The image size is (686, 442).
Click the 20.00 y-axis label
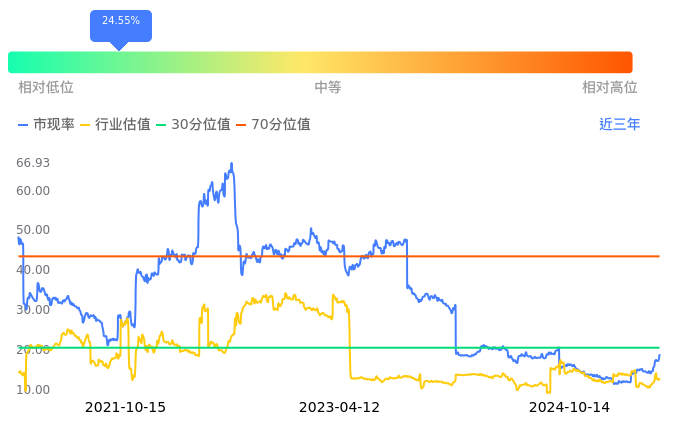pyautogui.click(x=33, y=350)
